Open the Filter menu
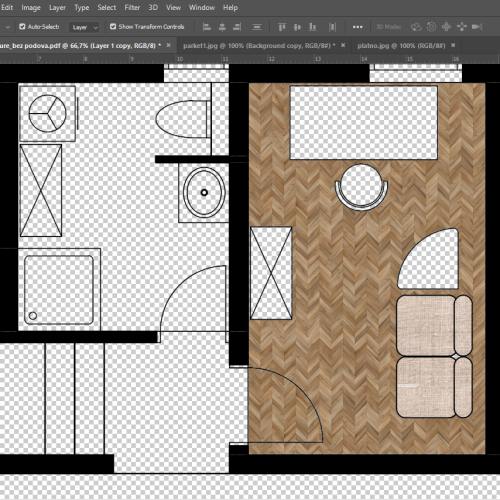The height and width of the screenshot is (500, 500). 132,7
